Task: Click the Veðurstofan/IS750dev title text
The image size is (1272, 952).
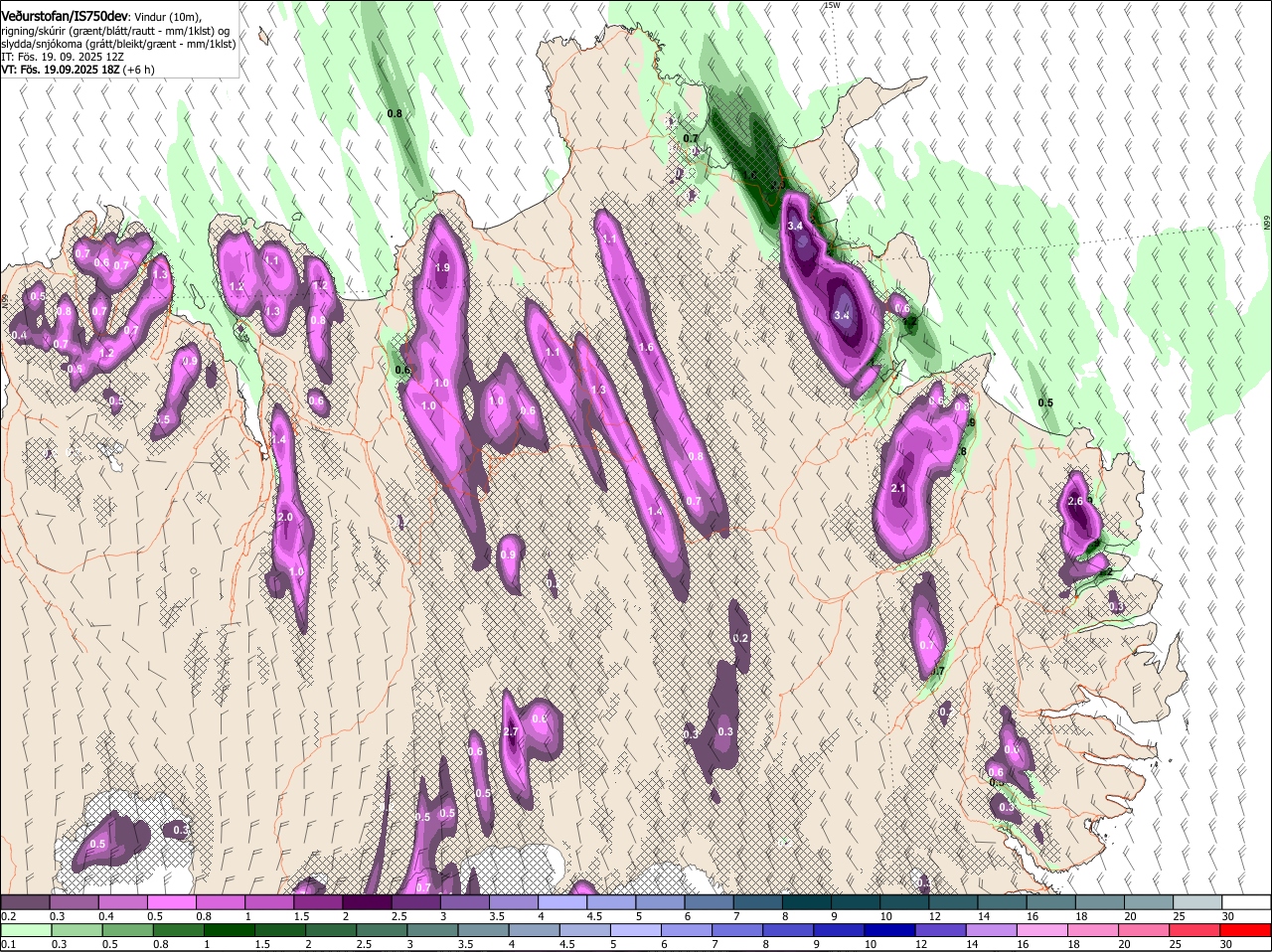Action: pyautogui.click(x=64, y=16)
